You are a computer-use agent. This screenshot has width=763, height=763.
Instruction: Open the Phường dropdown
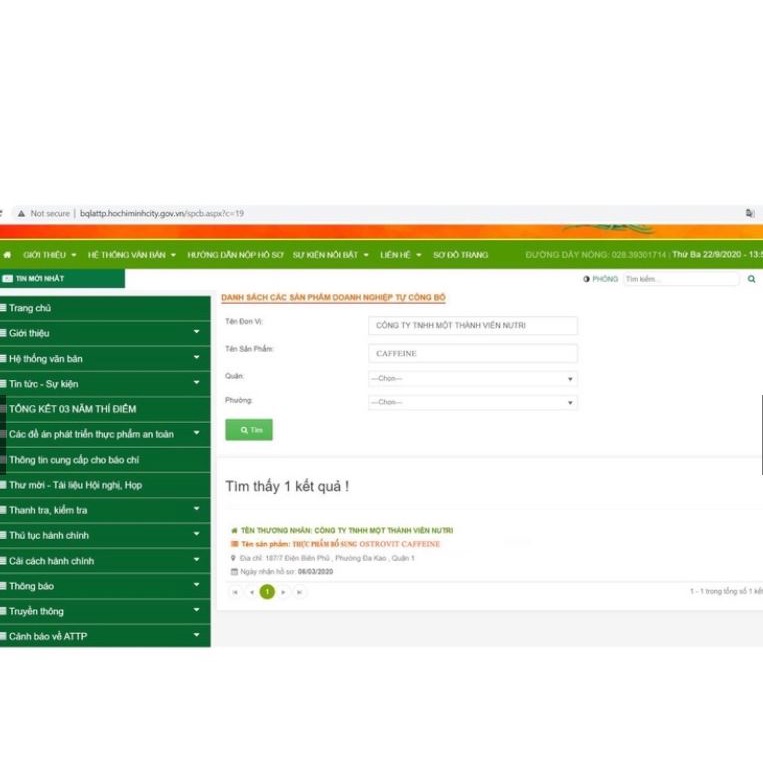click(472, 403)
